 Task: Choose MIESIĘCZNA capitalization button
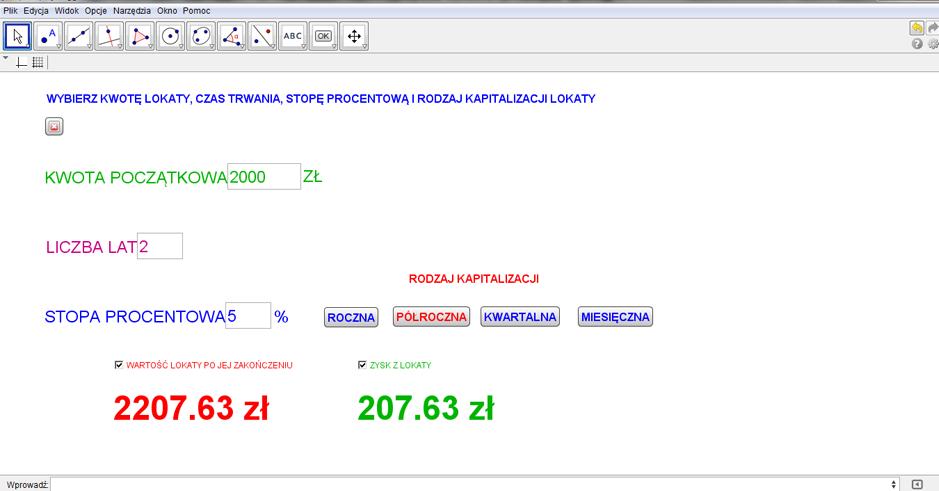click(x=615, y=317)
